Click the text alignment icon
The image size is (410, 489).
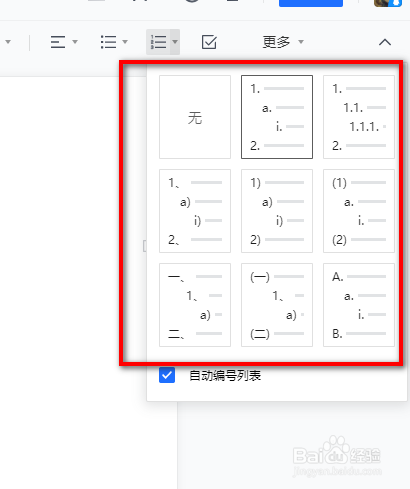tap(58, 42)
